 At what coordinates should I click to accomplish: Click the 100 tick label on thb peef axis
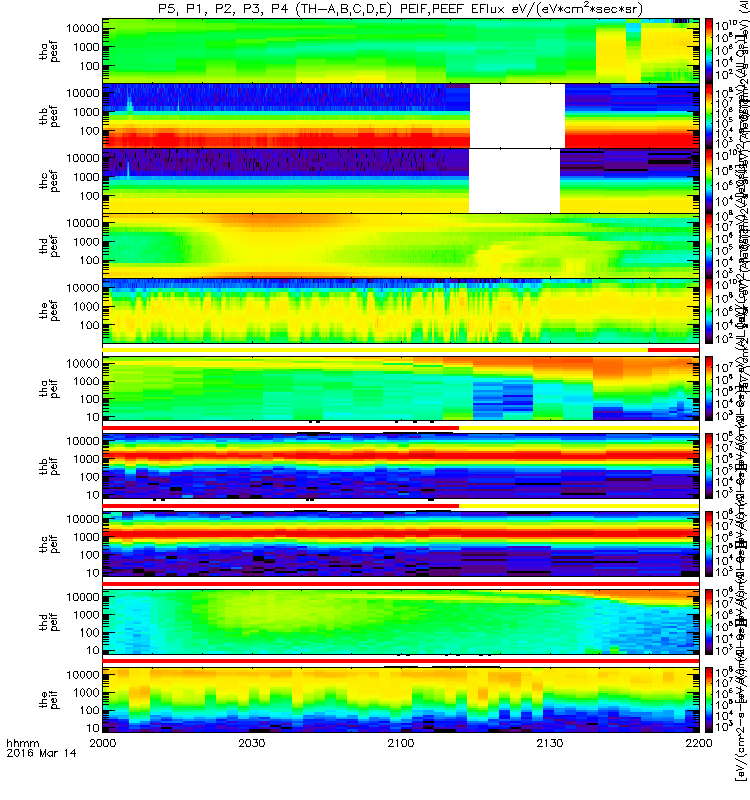(89, 131)
